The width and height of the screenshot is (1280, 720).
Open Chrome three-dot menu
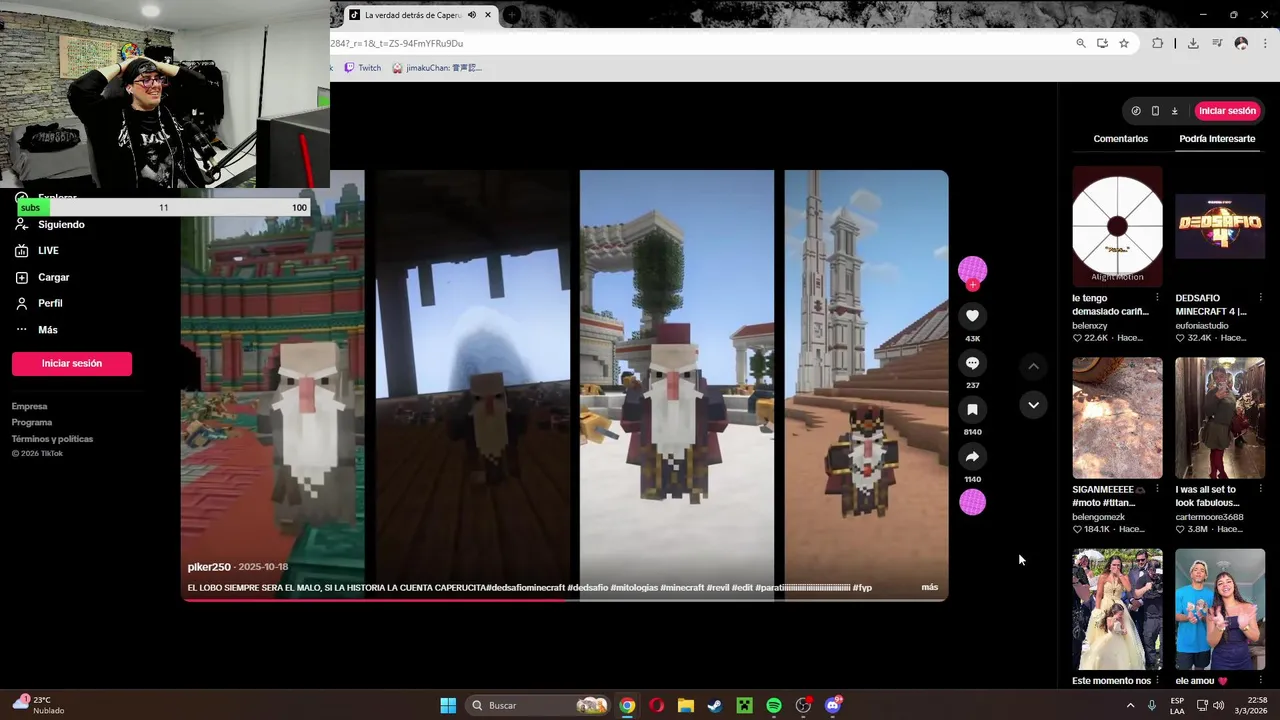click(1265, 43)
